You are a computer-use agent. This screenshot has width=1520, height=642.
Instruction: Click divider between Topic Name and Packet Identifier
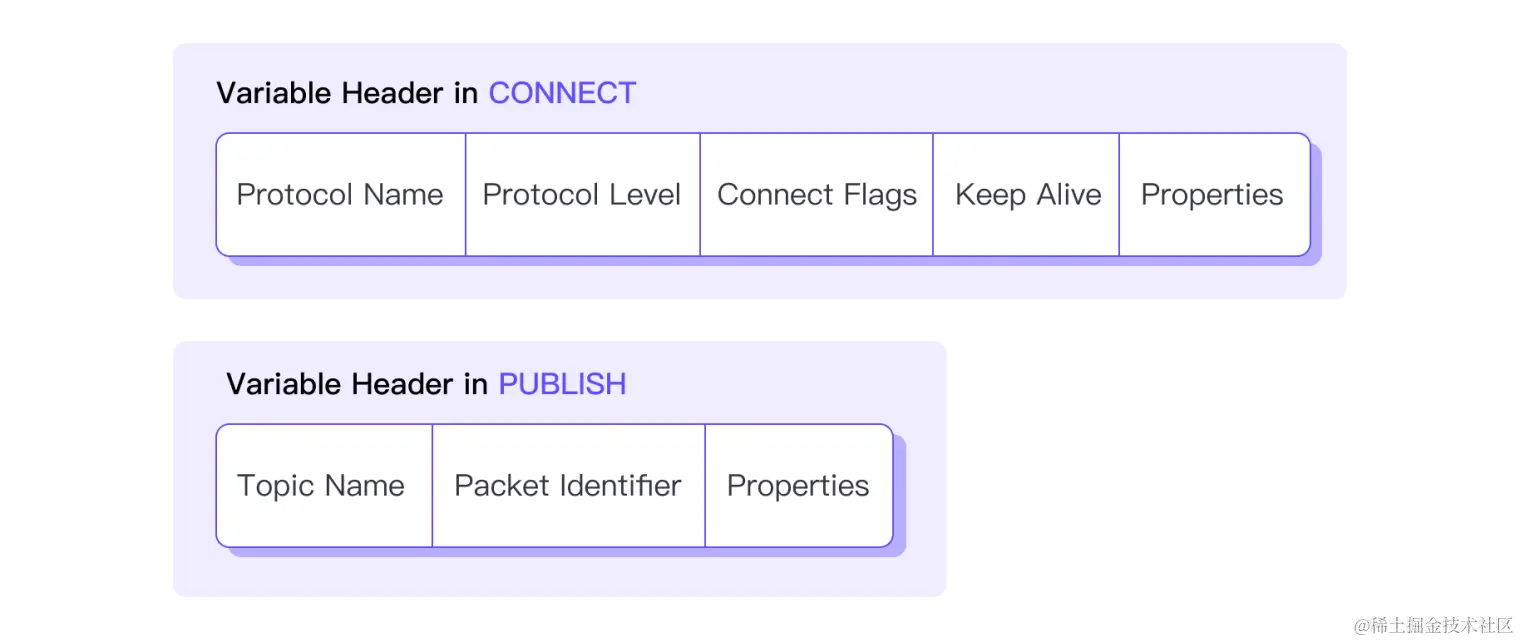point(432,485)
